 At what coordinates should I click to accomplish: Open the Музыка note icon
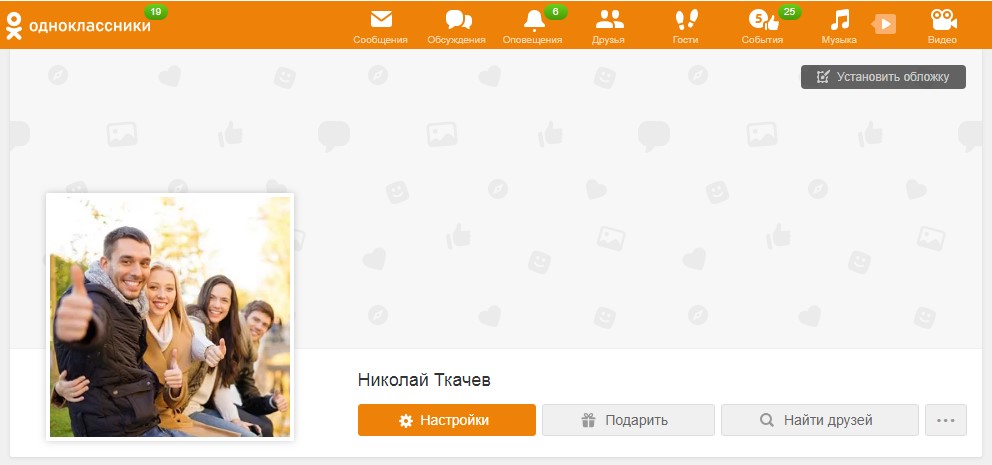[840, 20]
